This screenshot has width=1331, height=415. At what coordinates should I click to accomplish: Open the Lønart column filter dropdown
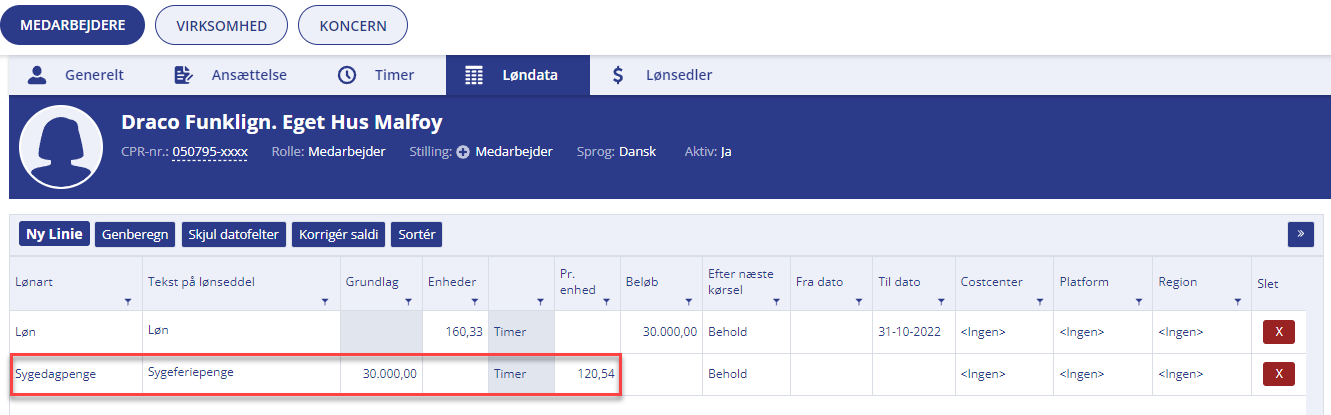[127, 301]
